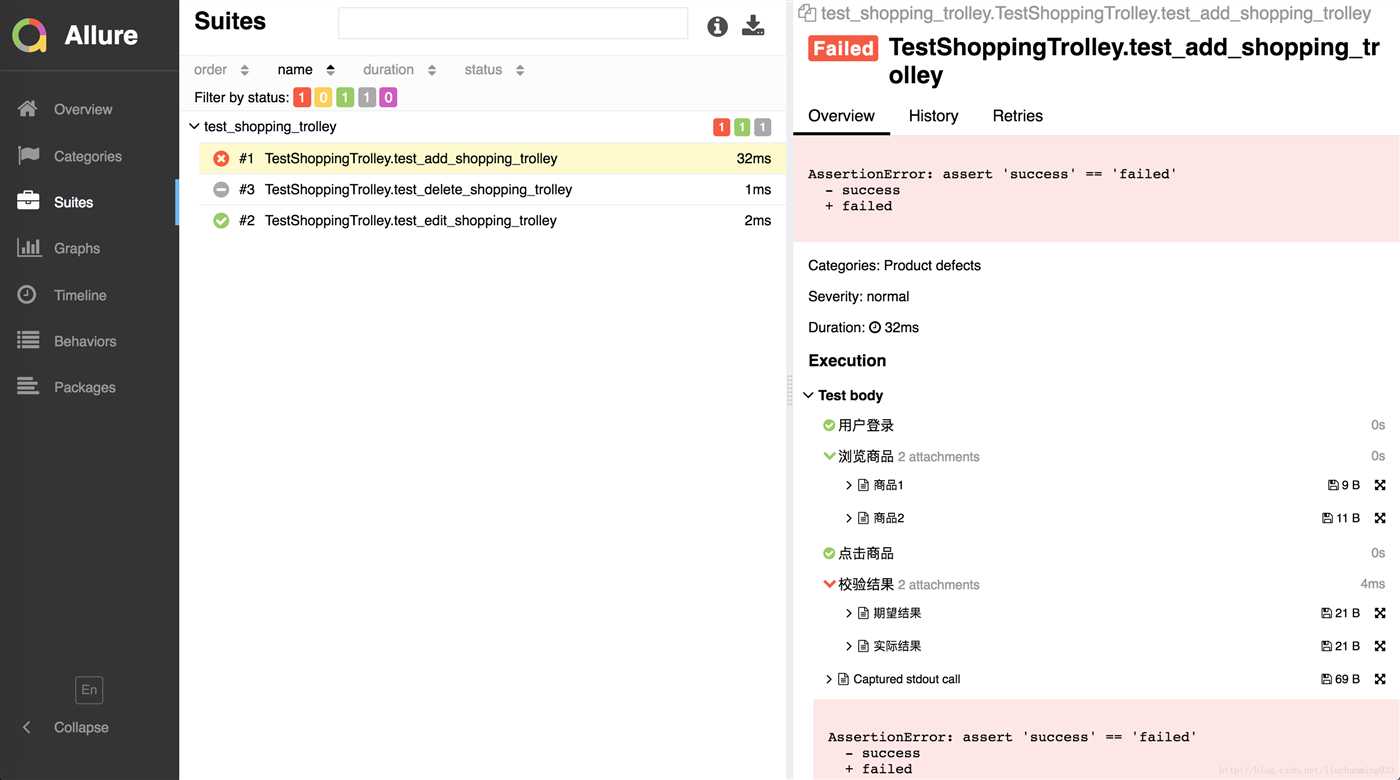1400x780 pixels.
Task: Click the Timeline clock icon
Action: (27, 295)
